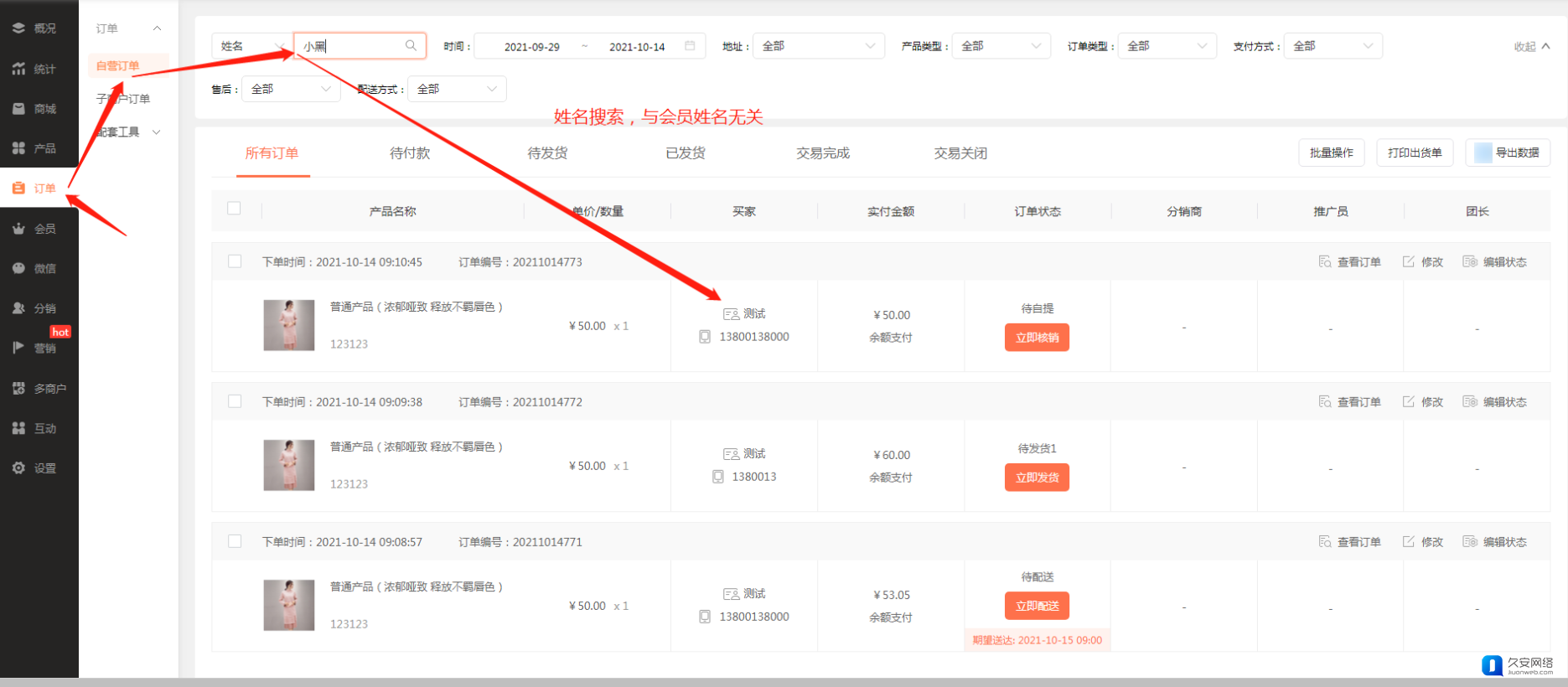Open the 产品类型 dropdown
The width and height of the screenshot is (1568, 687).
1001,46
